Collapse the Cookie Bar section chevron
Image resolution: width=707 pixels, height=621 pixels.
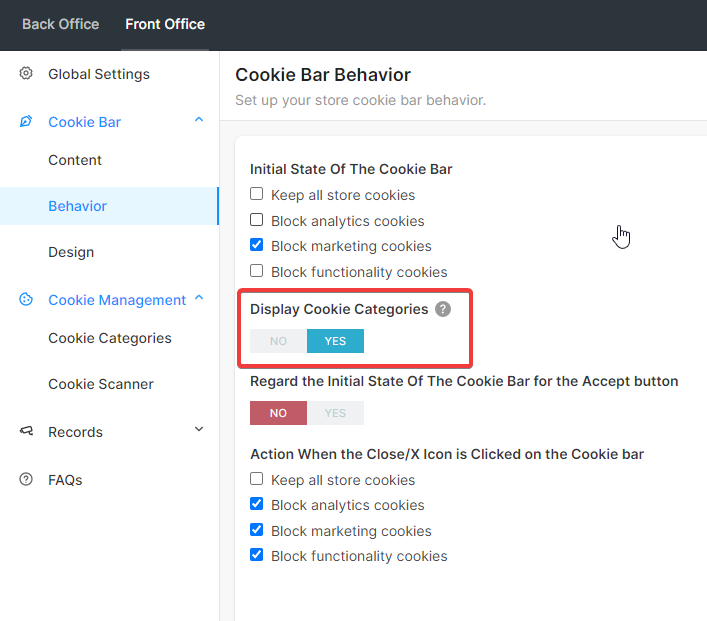[x=199, y=120]
